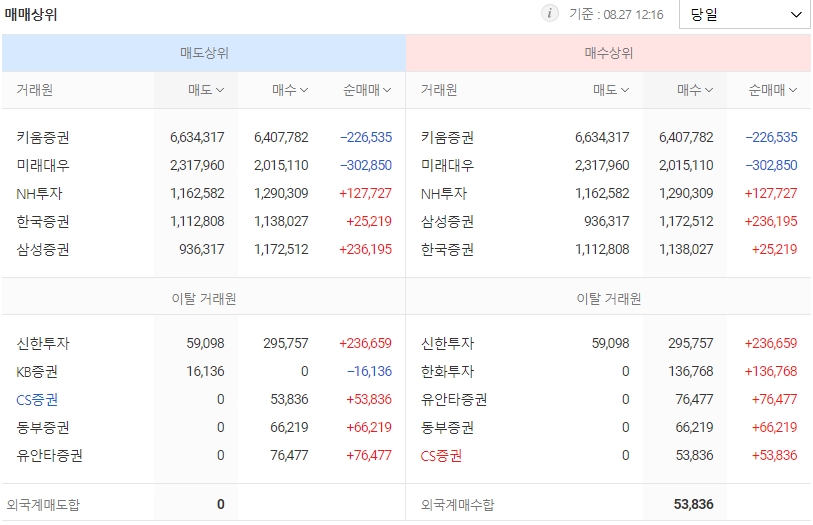Viewport: 813px width, 525px height.
Task: Click KB증권 매도 value 16,136
Action: click(x=205, y=372)
